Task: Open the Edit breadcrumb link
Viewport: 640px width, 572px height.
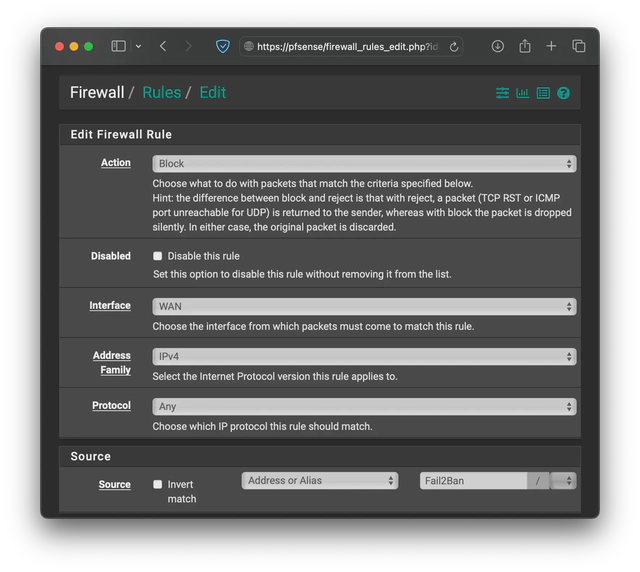Action: [x=213, y=93]
